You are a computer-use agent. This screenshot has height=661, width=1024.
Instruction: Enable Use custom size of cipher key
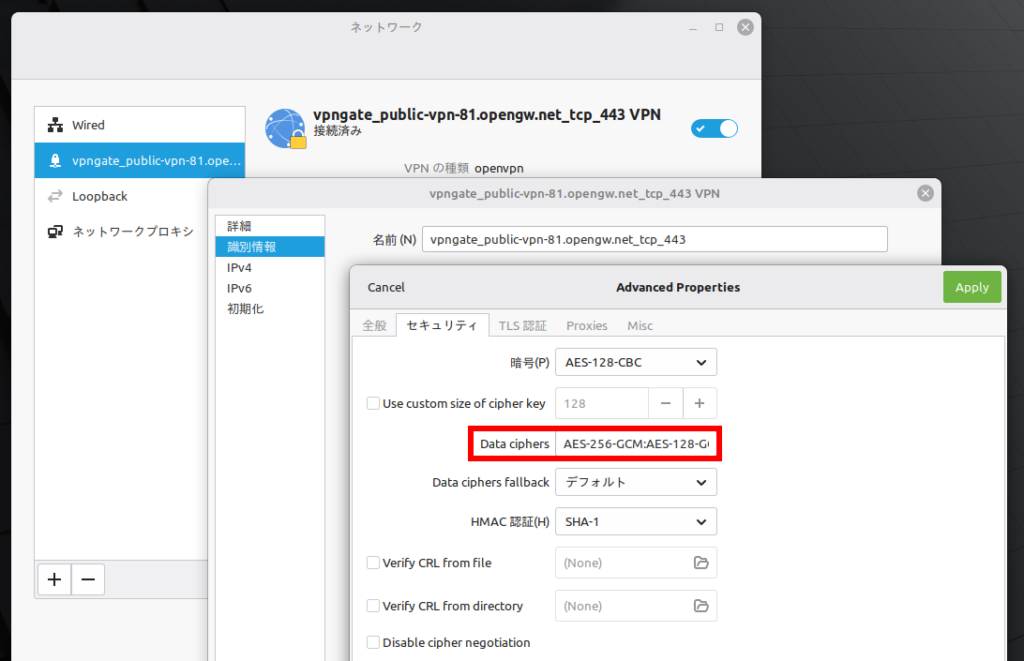coord(374,403)
